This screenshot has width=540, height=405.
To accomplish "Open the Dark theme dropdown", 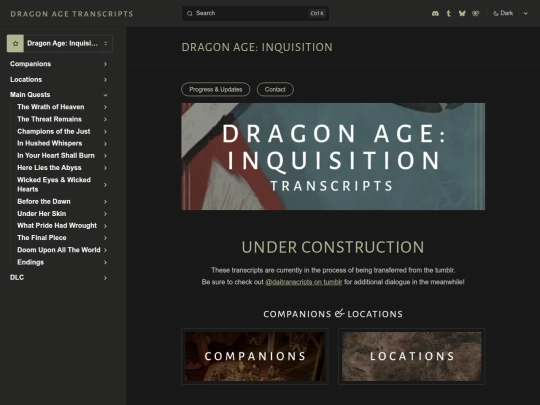I will [511, 13].
